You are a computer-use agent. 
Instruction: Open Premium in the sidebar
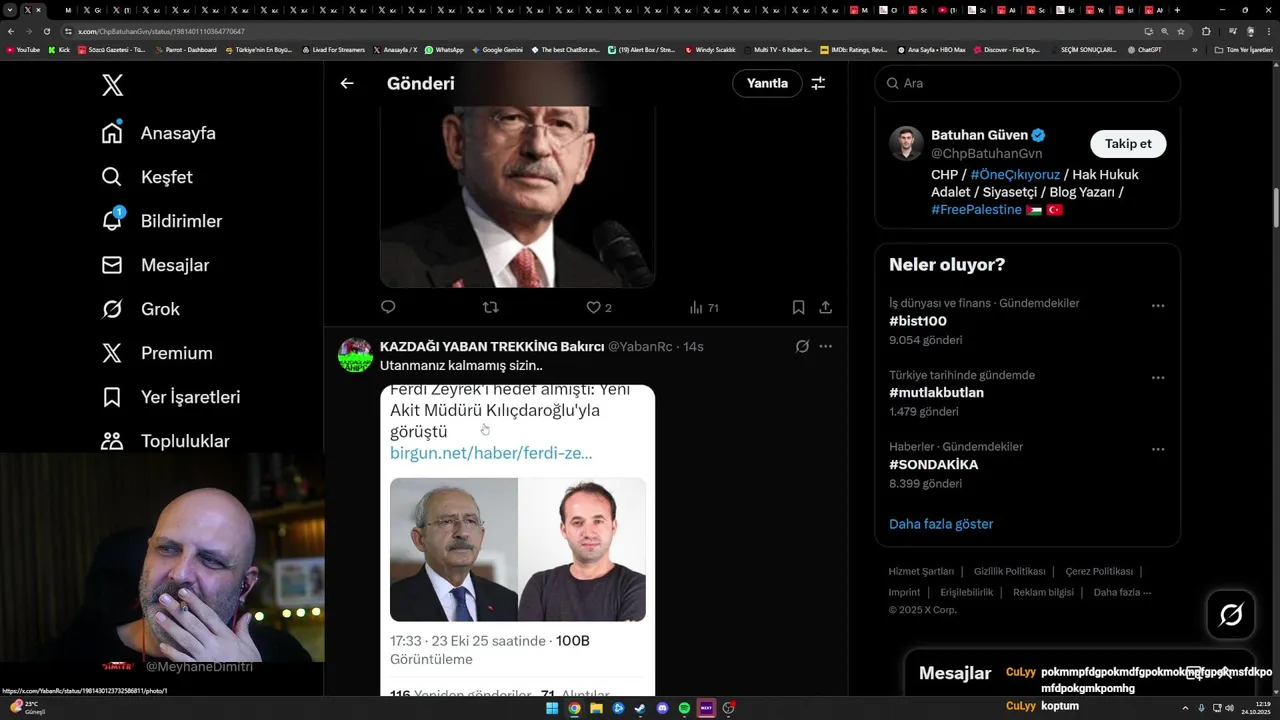pyautogui.click(x=157, y=353)
